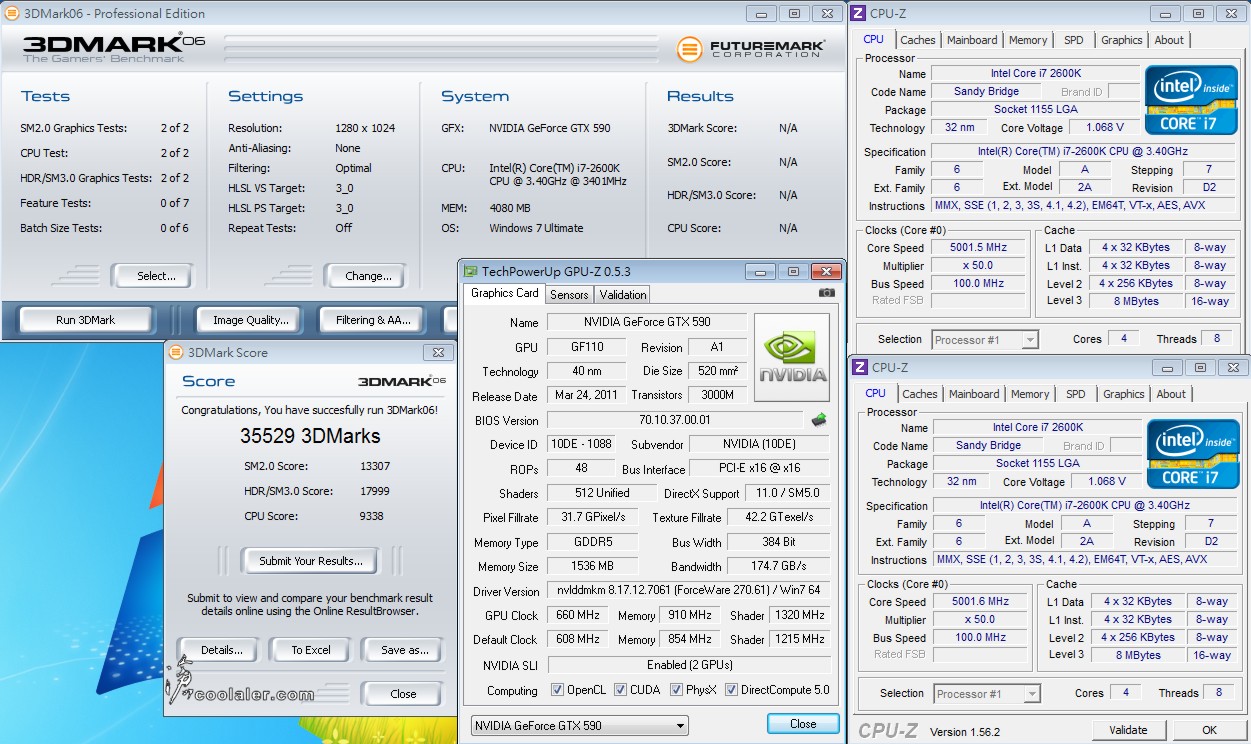
Task: Open Details... in the 3DMark Score dialog
Action: (221, 650)
